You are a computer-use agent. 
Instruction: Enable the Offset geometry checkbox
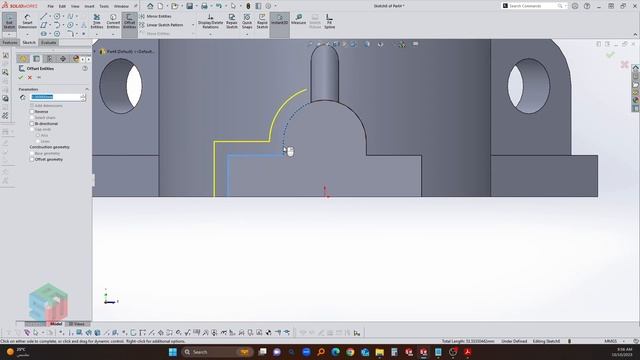pos(32,160)
